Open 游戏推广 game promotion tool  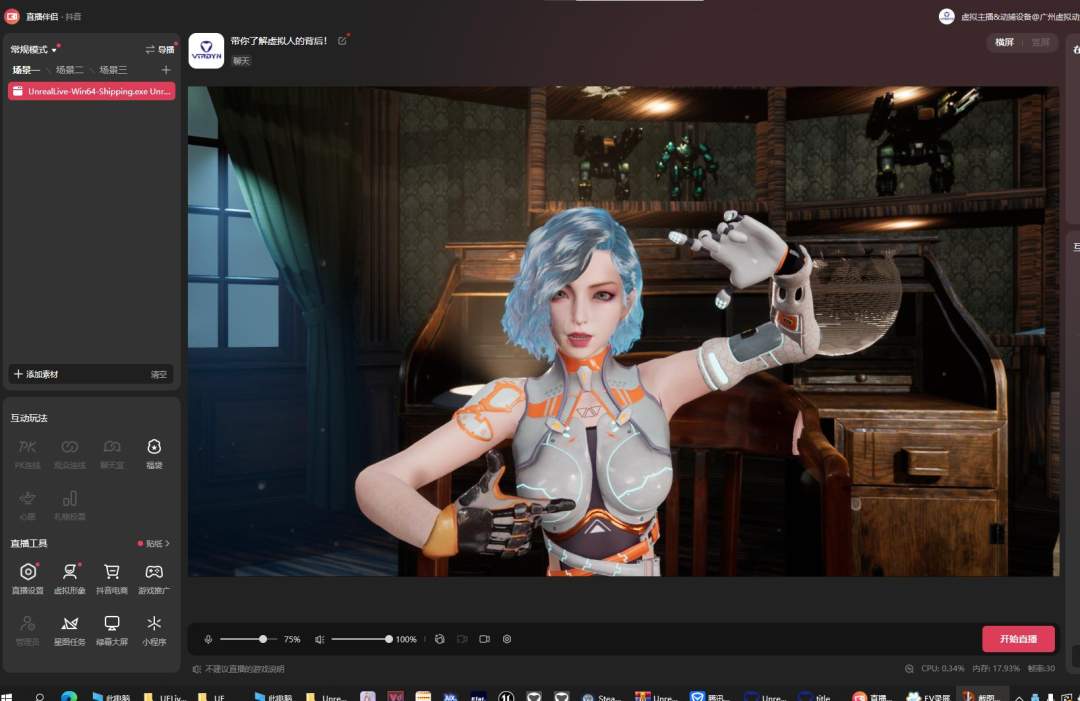154,578
